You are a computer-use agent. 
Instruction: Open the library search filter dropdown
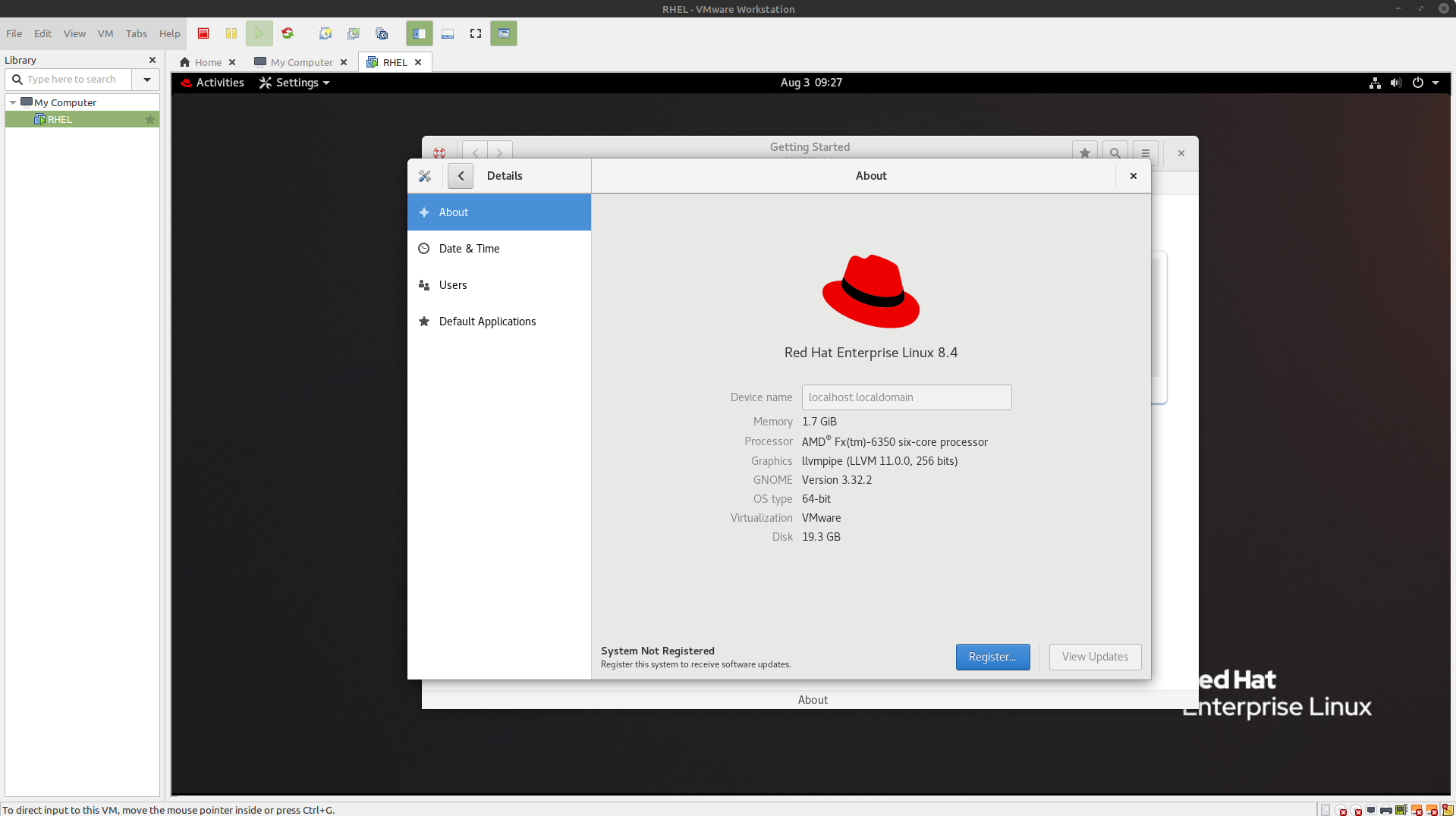click(x=147, y=80)
